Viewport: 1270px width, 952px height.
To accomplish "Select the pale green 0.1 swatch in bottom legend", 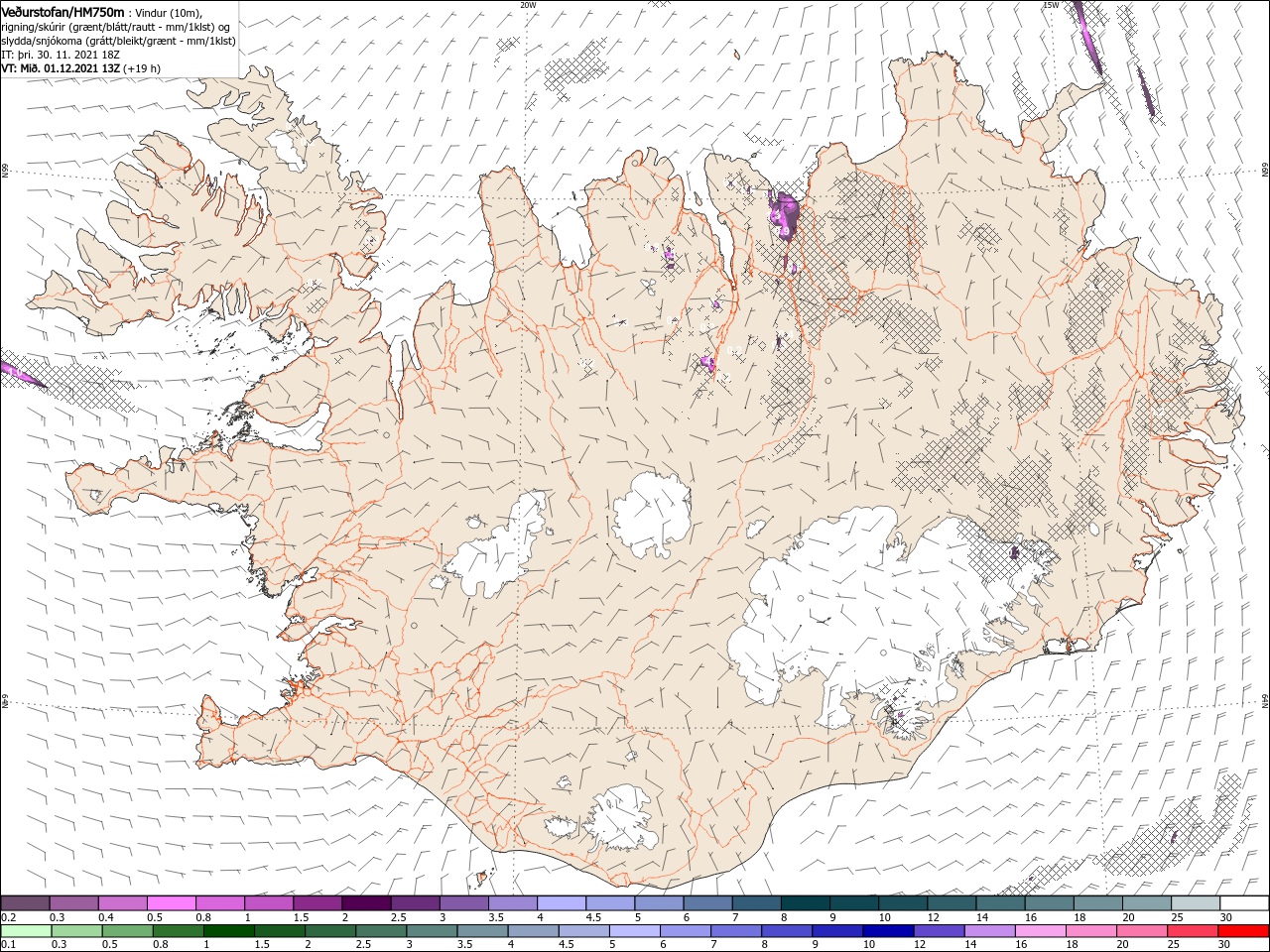I will tap(26, 931).
